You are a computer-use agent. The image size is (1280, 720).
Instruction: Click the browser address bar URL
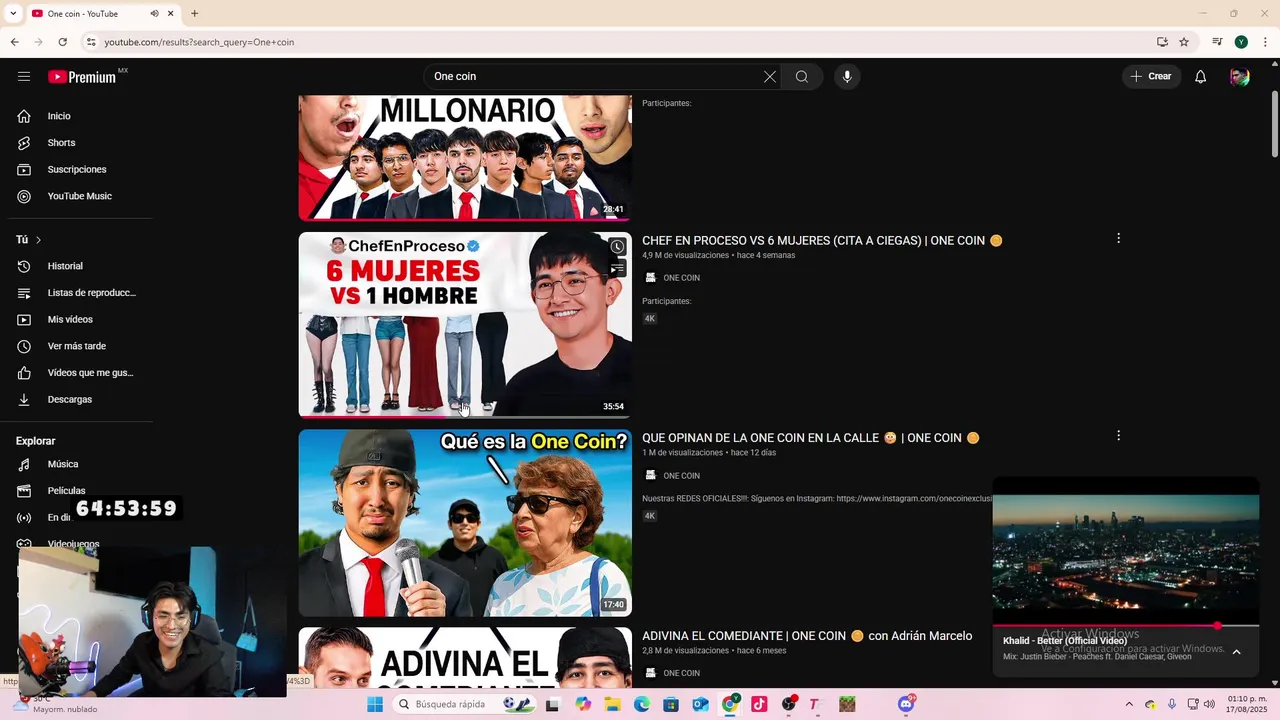[199, 42]
